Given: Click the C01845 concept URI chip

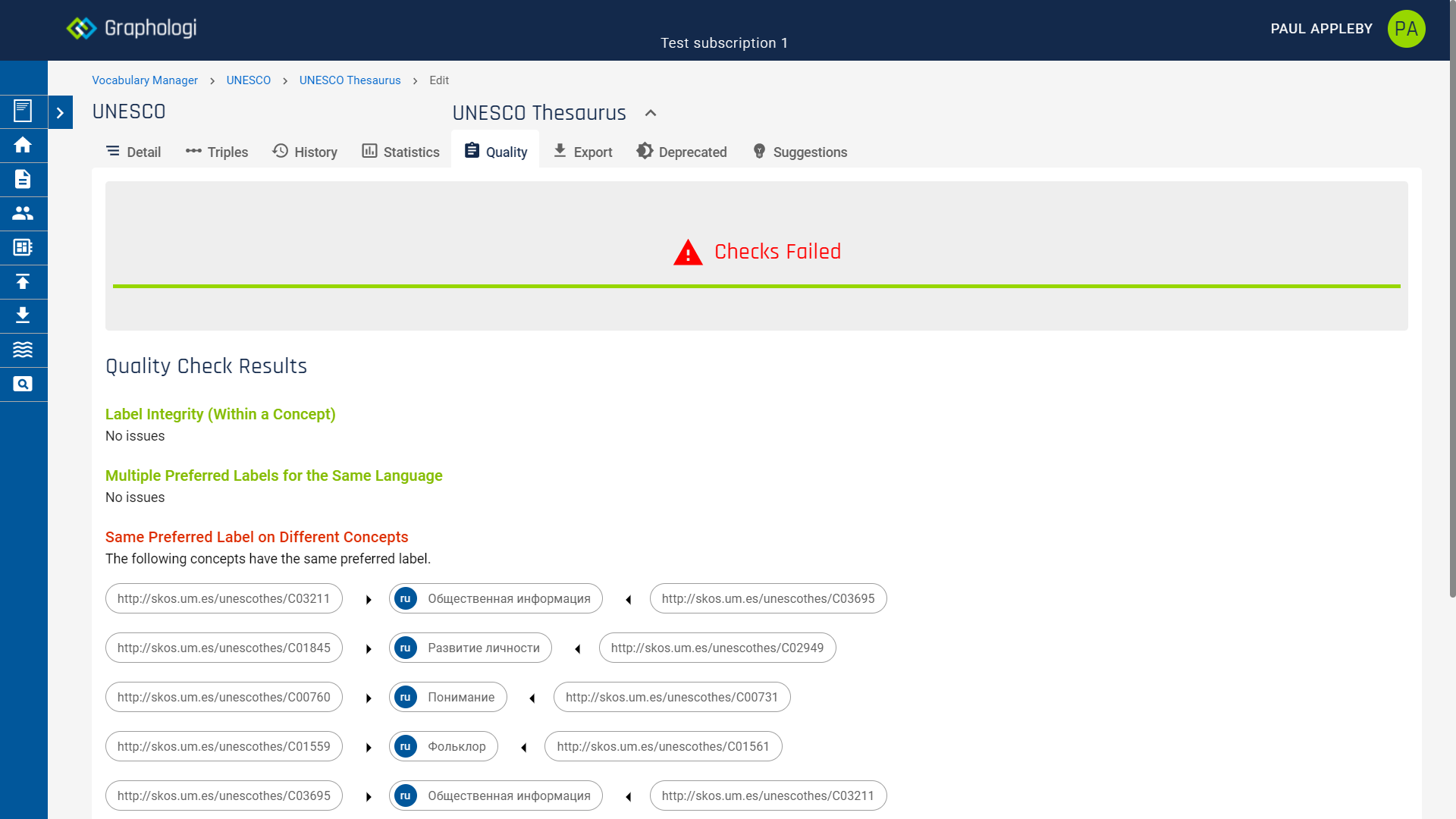Looking at the screenshot, I should click(x=224, y=648).
